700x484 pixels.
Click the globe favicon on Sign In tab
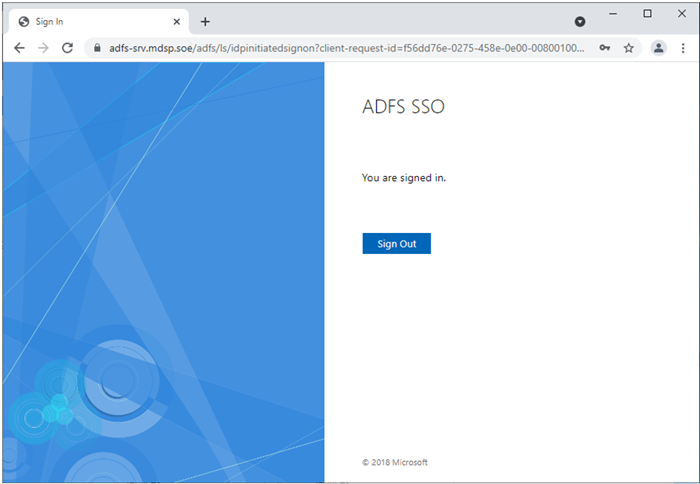pyautogui.click(x=24, y=21)
